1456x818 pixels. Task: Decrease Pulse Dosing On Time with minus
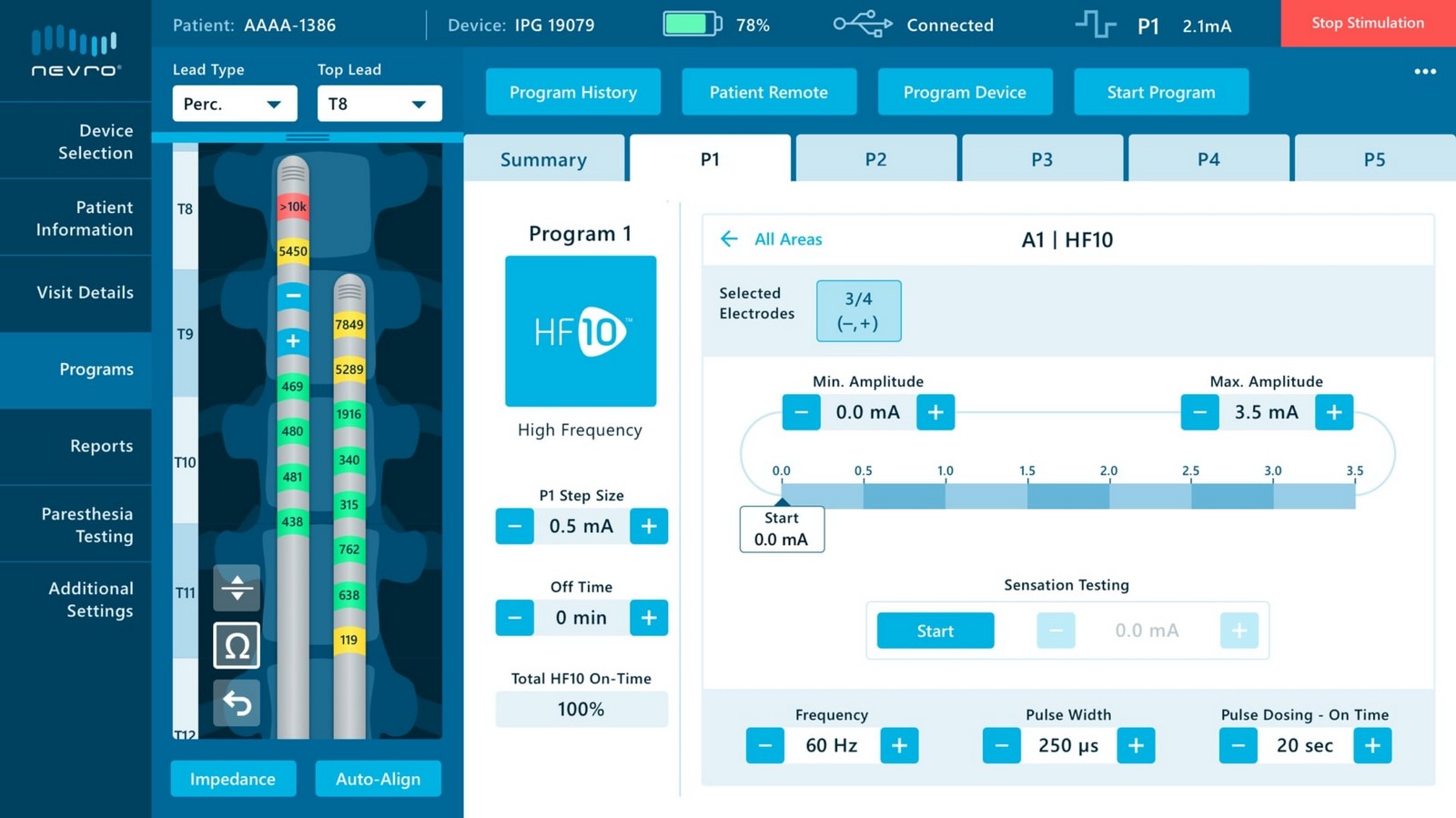tap(1239, 745)
